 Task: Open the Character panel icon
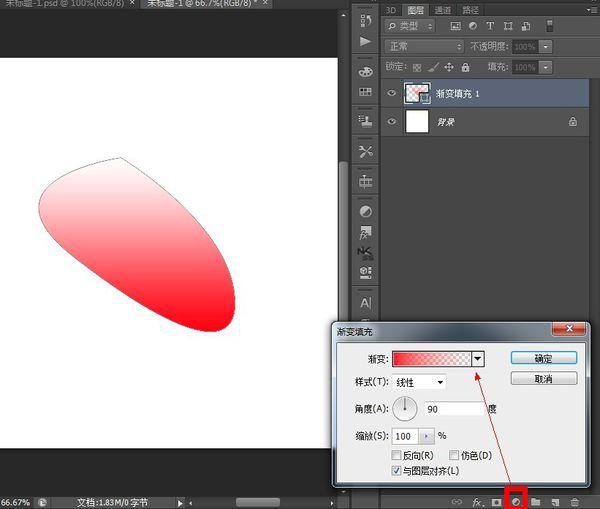[365, 302]
